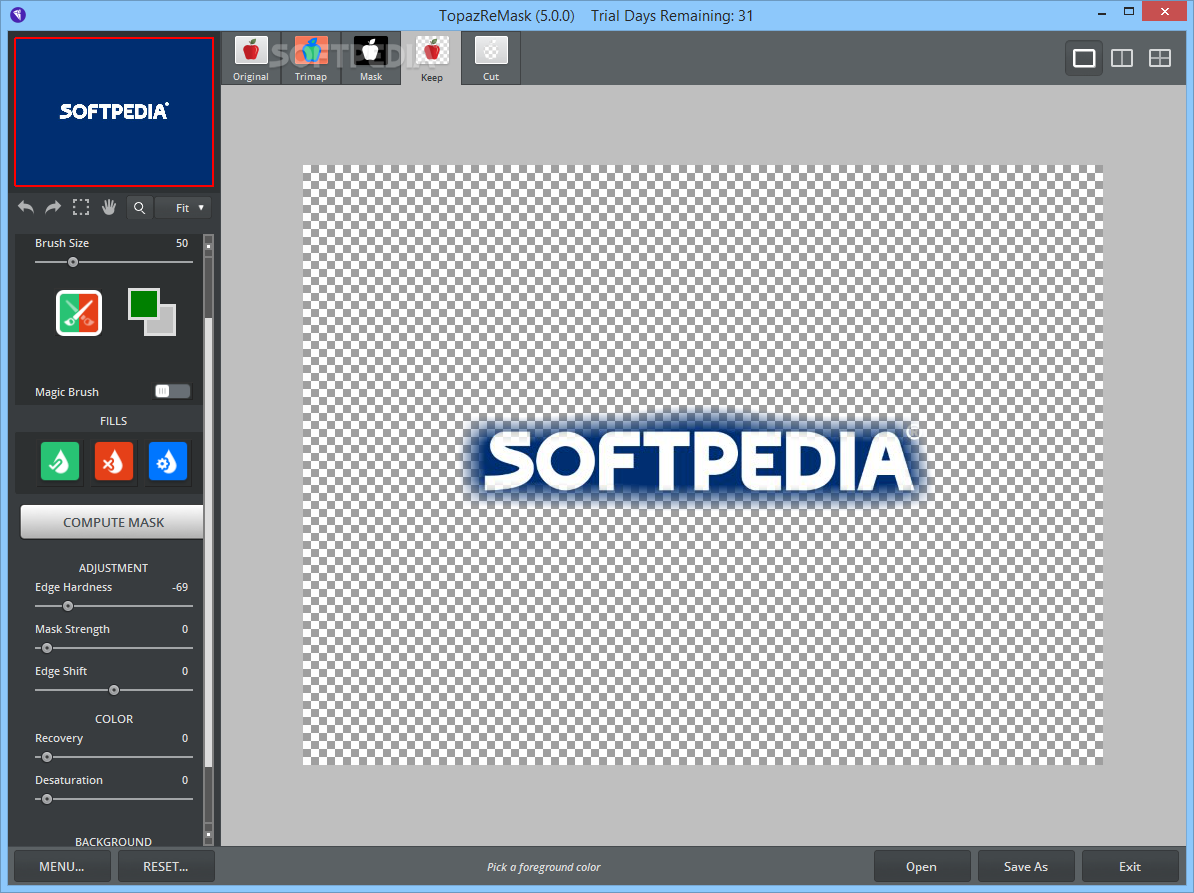Click the Mask Strength slider handle
1194x893 pixels.
pos(47,648)
